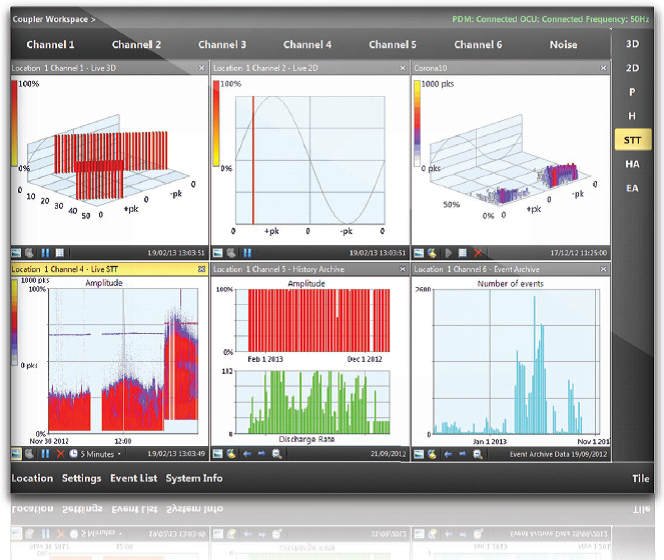Click the globe icon in Corona10 toolbar
664x560 pixels.
(432, 253)
